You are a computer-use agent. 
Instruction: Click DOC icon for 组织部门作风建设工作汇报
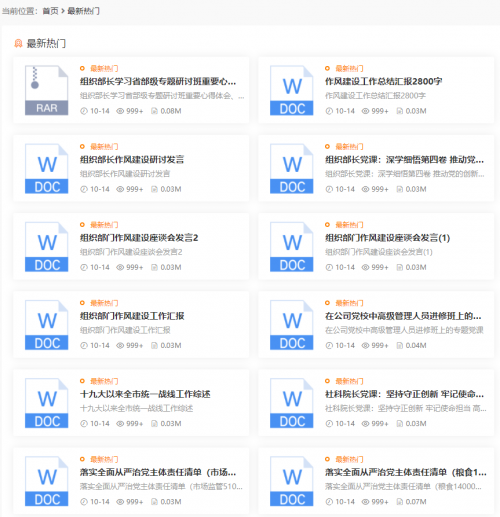pos(47,325)
